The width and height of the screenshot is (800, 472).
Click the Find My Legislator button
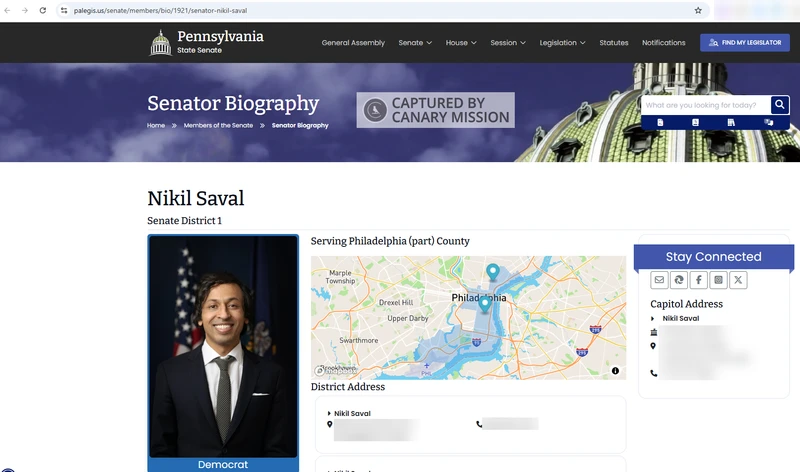pos(745,43)
